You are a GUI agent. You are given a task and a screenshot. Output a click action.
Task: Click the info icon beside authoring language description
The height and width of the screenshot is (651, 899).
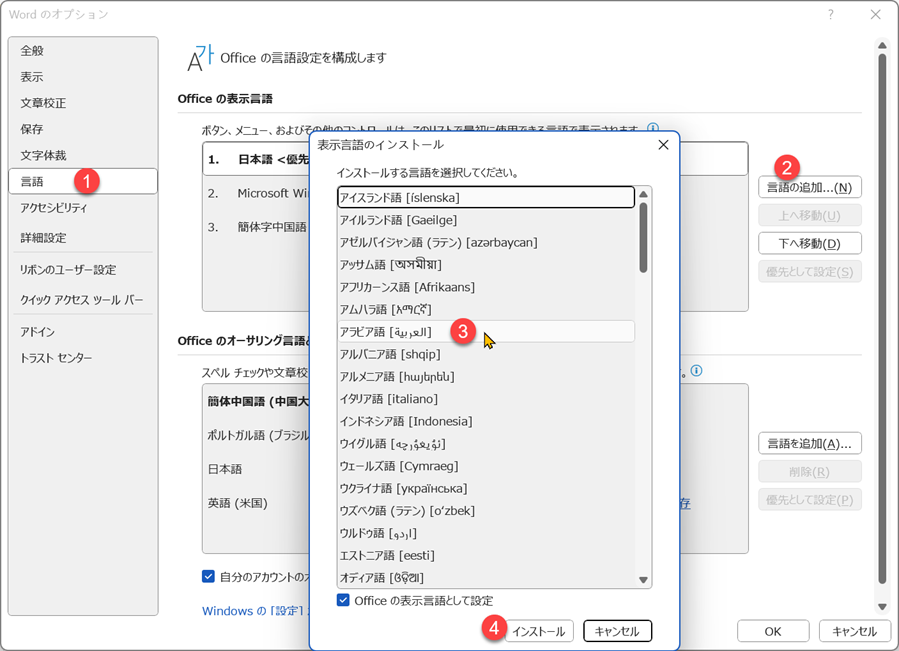[x=696, y=371]
